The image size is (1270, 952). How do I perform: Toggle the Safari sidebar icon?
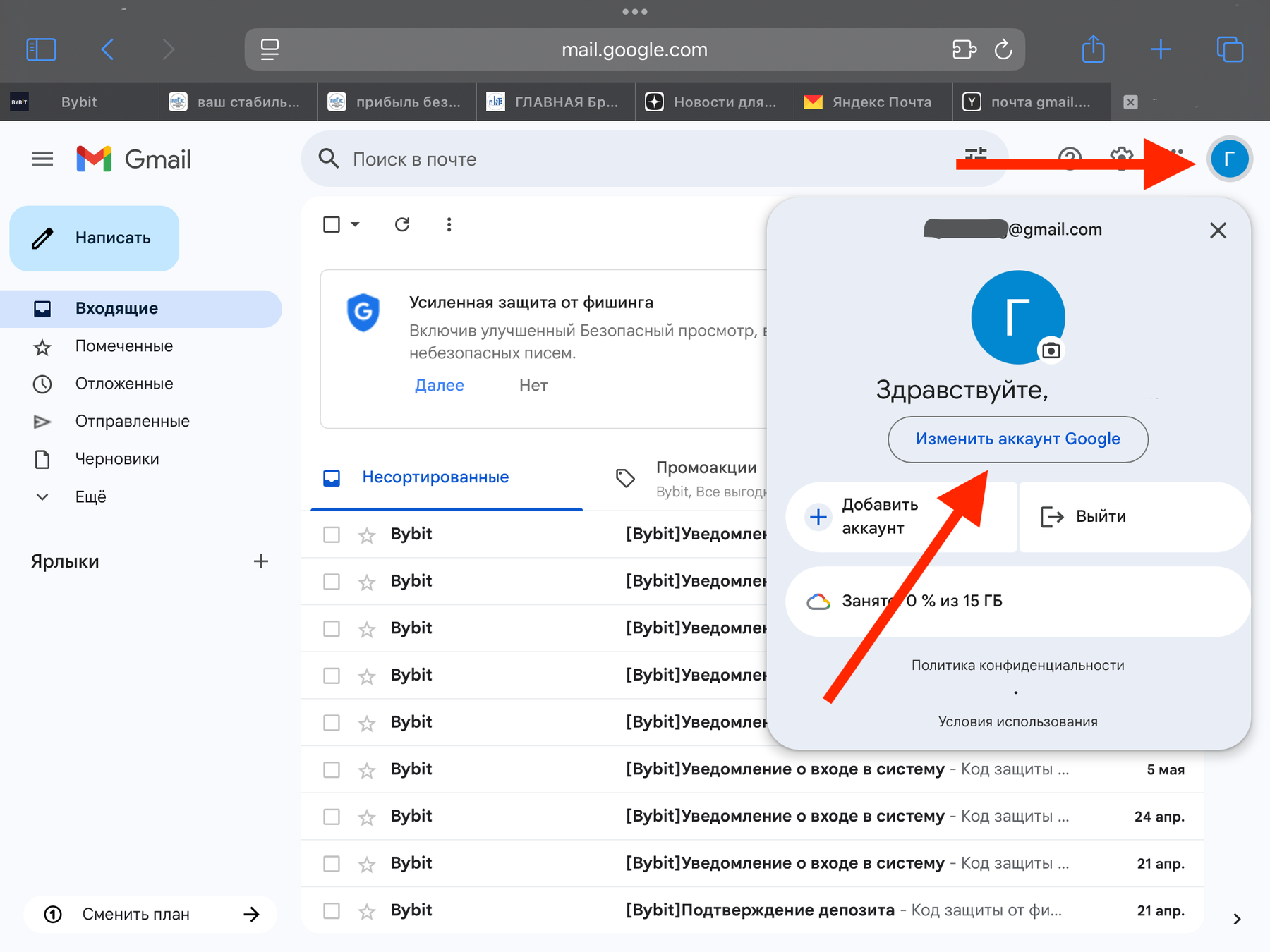coord(41,49)
